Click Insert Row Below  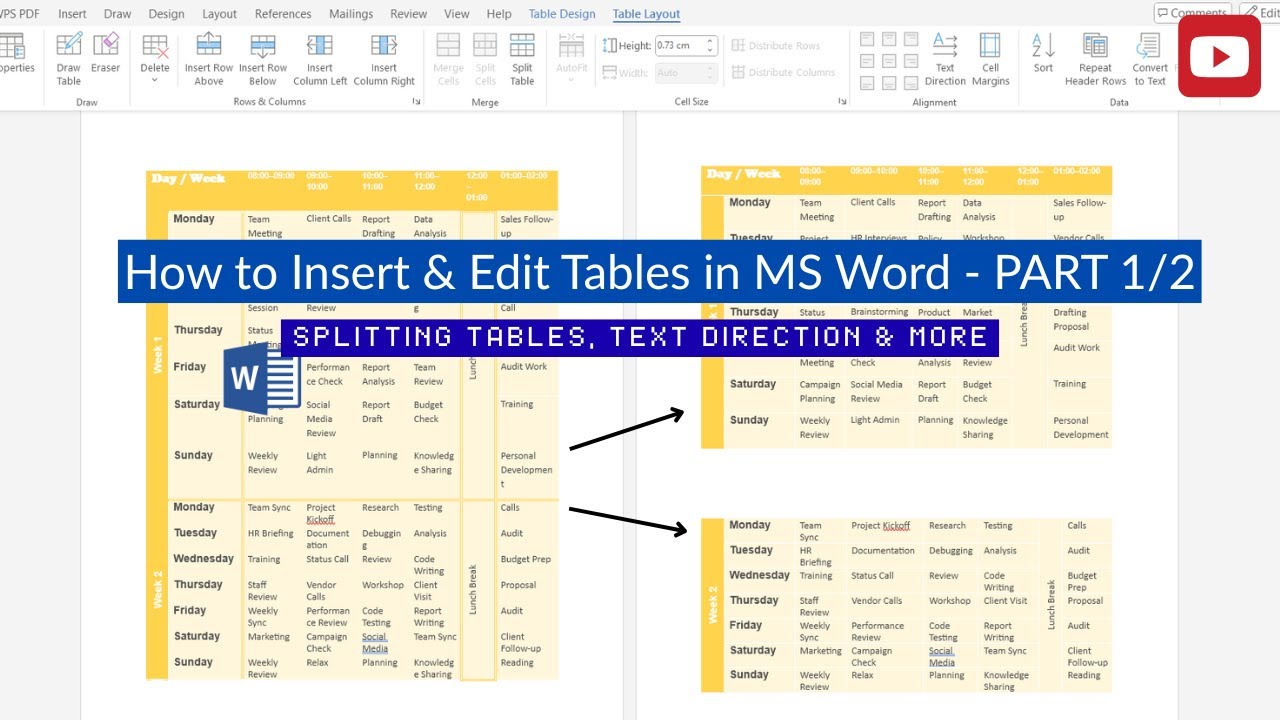[x=263, y=59]
